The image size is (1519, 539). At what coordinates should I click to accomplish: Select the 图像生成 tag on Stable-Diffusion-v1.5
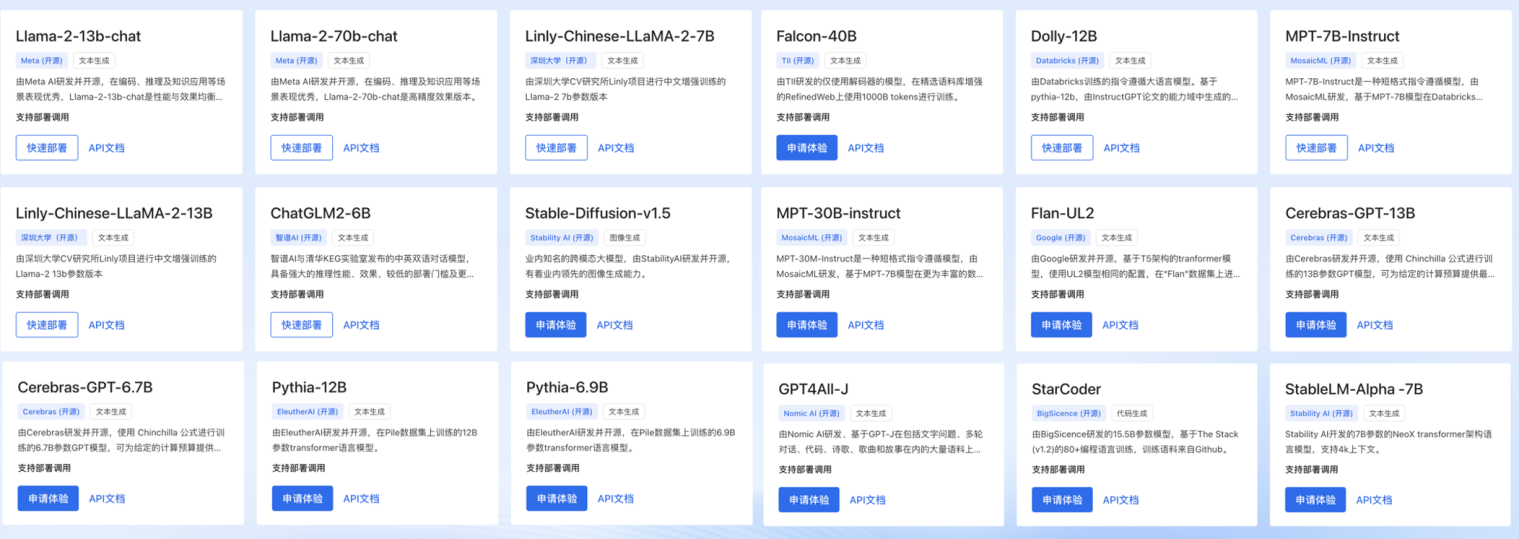(x=625, y=238)
